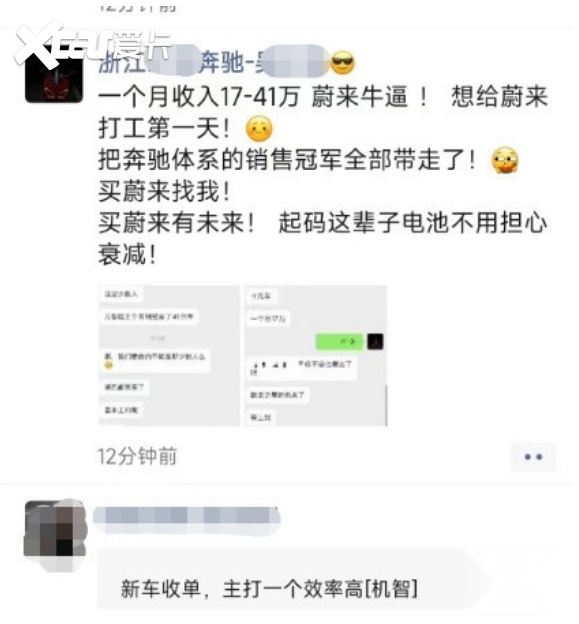Click the sunglasses emoji beside poster name

coord(343,63)
